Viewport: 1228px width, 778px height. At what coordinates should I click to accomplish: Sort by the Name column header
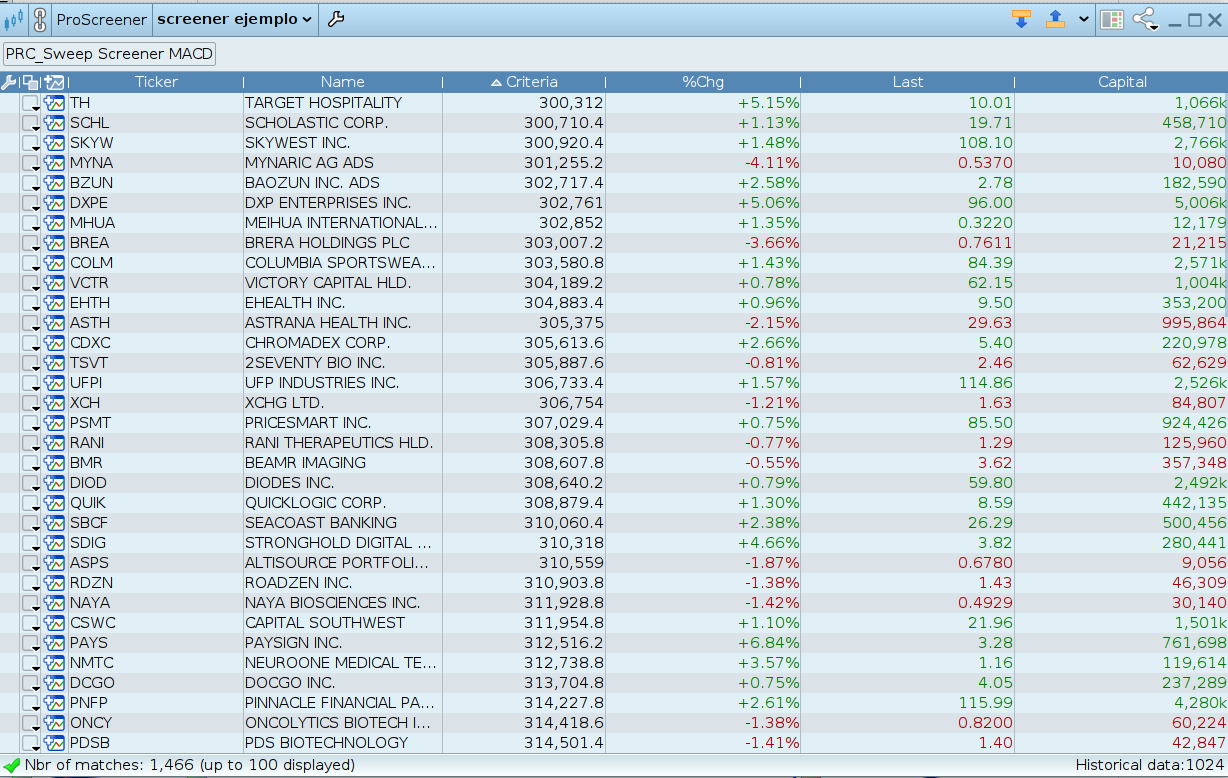343,82
